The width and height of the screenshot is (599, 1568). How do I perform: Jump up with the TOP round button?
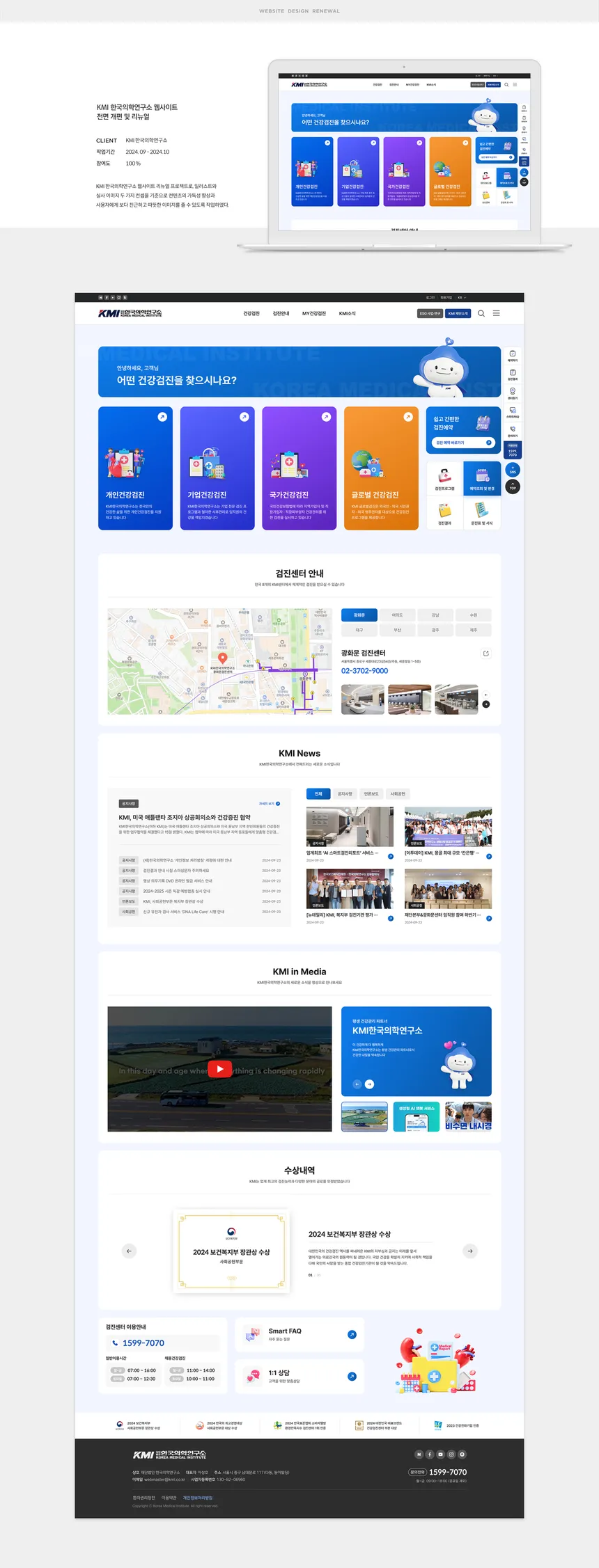pyautogui.click(x=513, y=486)
